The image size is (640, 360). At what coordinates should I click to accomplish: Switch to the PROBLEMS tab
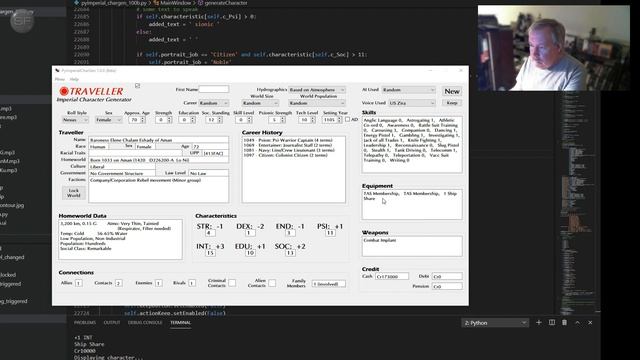[85, 322]
